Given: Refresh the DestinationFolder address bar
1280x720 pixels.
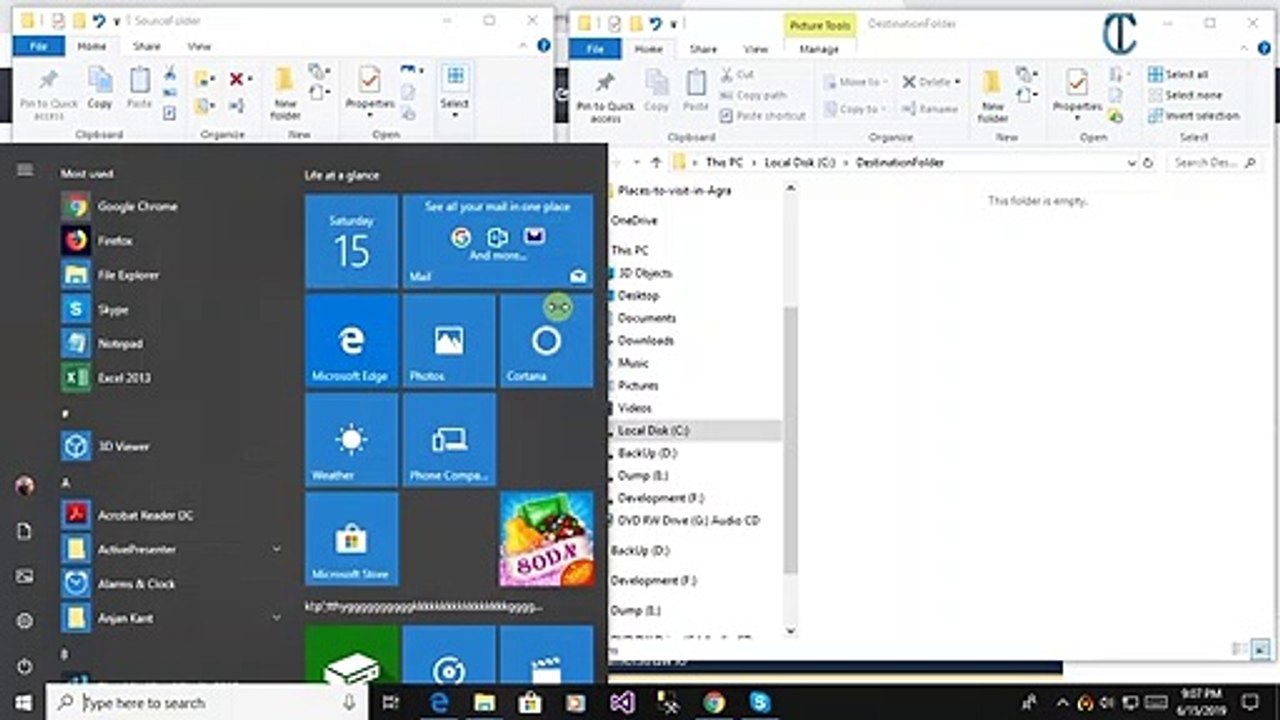Looking at the screenshot, I should tap(1148, 162).
